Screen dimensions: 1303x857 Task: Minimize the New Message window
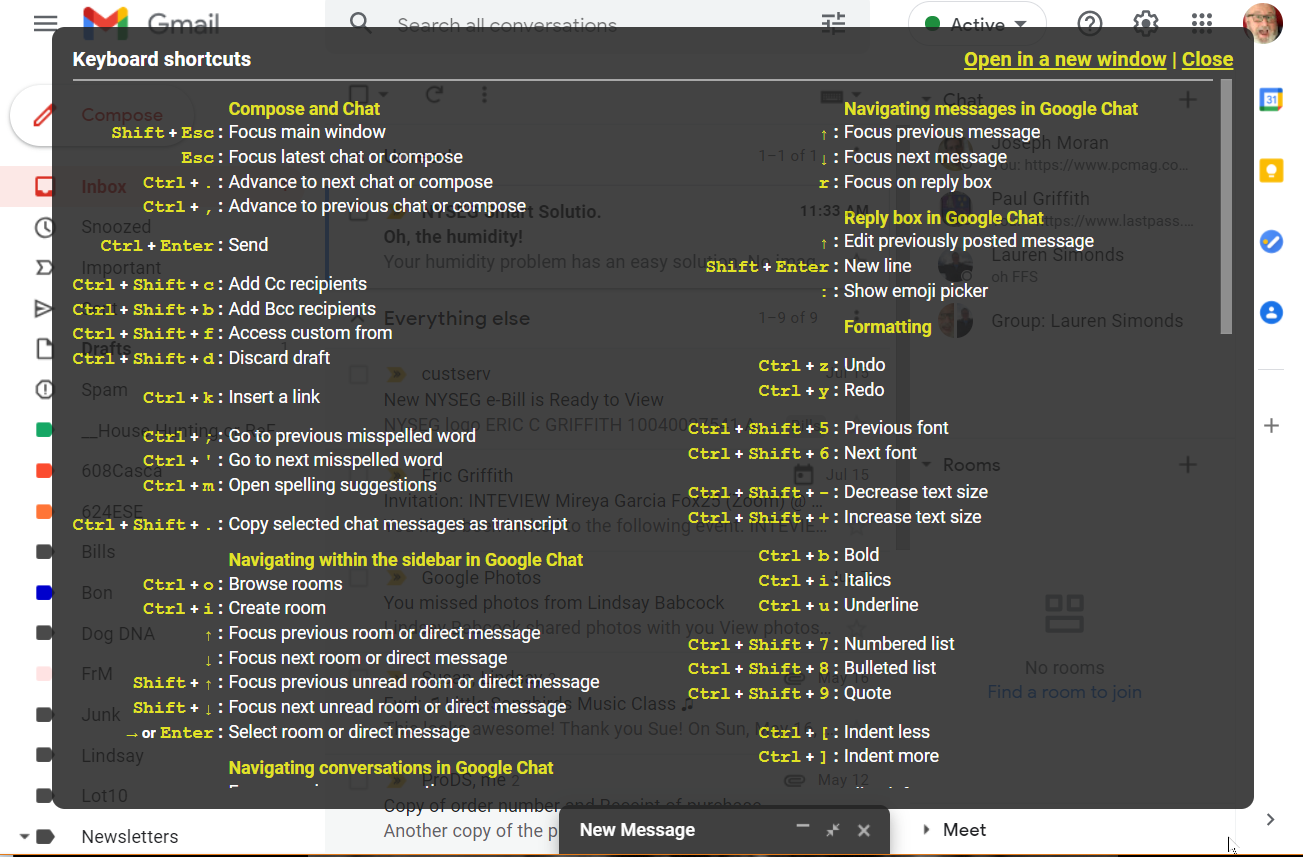click(x=802, y=828)
